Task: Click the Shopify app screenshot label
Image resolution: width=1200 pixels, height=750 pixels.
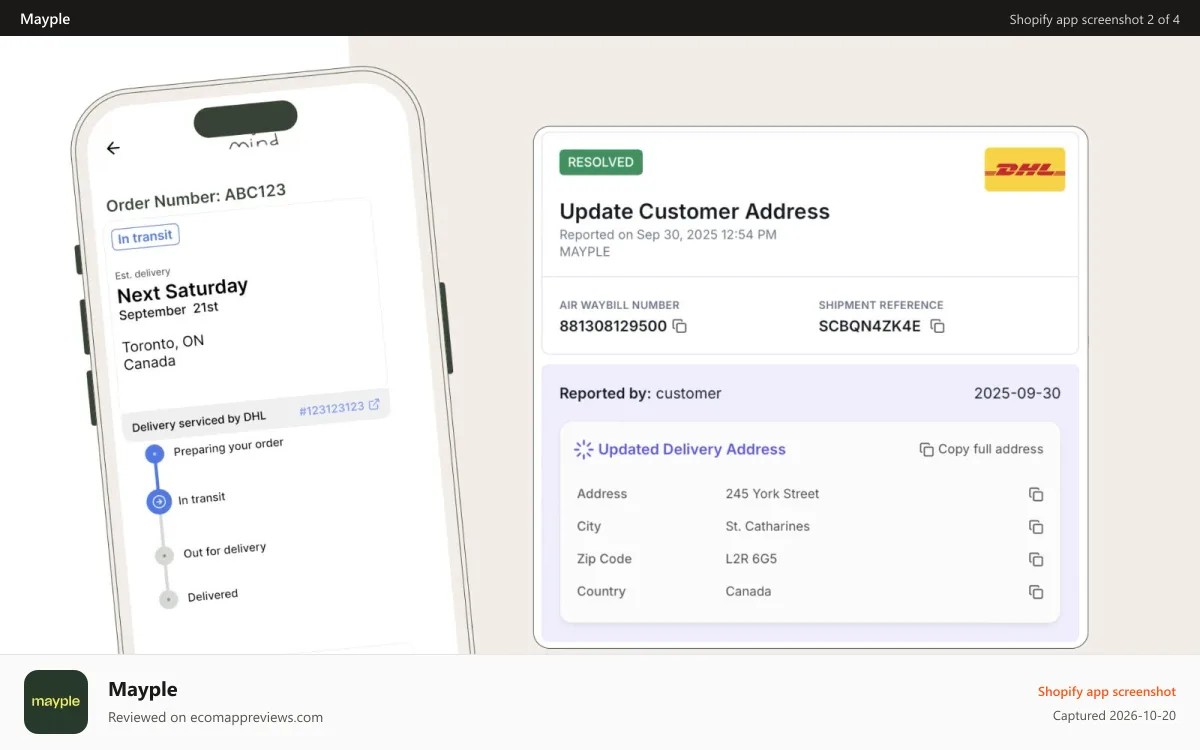Action: click(x=1107, y=691)
